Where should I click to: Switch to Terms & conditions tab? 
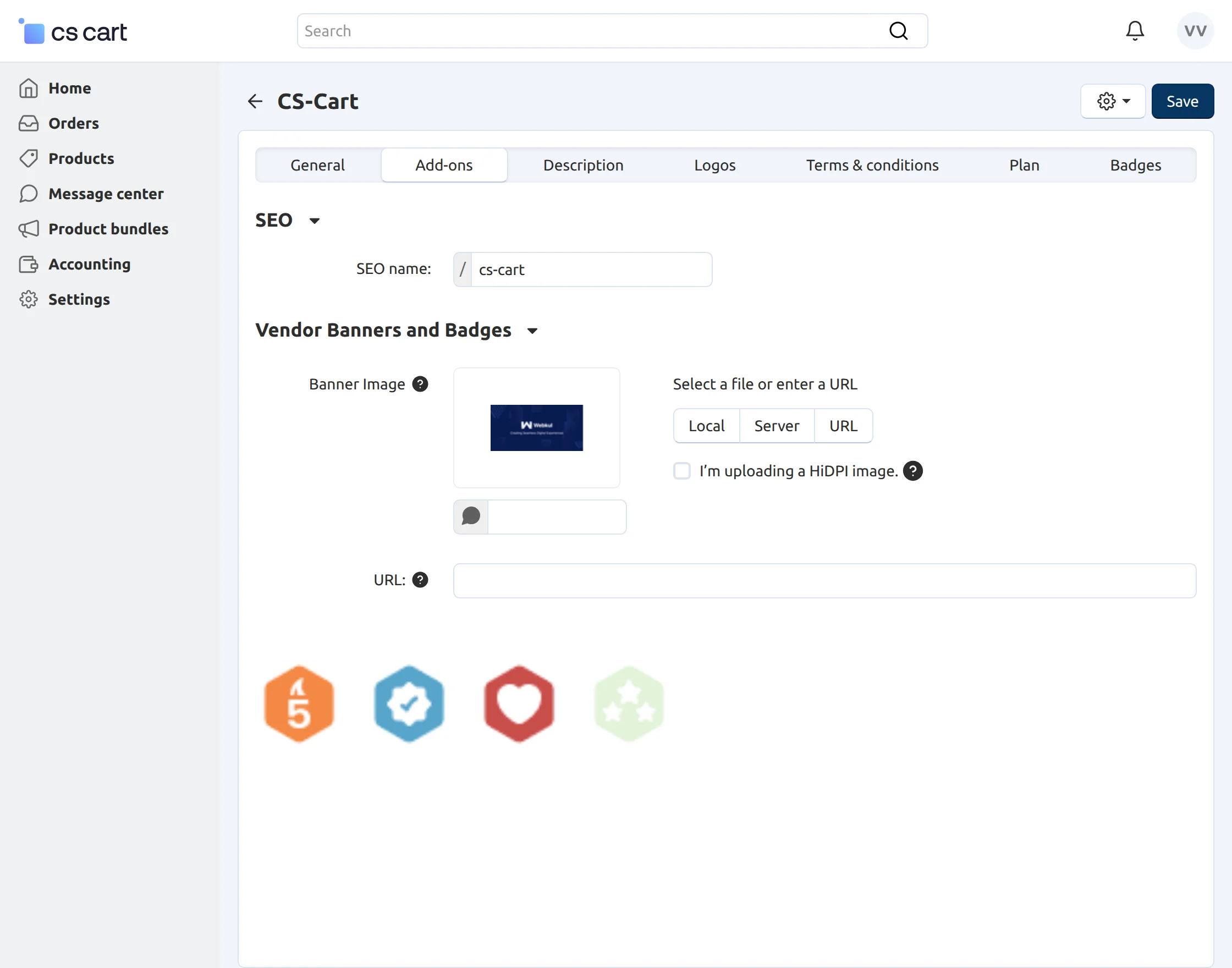click(x=872, y=166)
